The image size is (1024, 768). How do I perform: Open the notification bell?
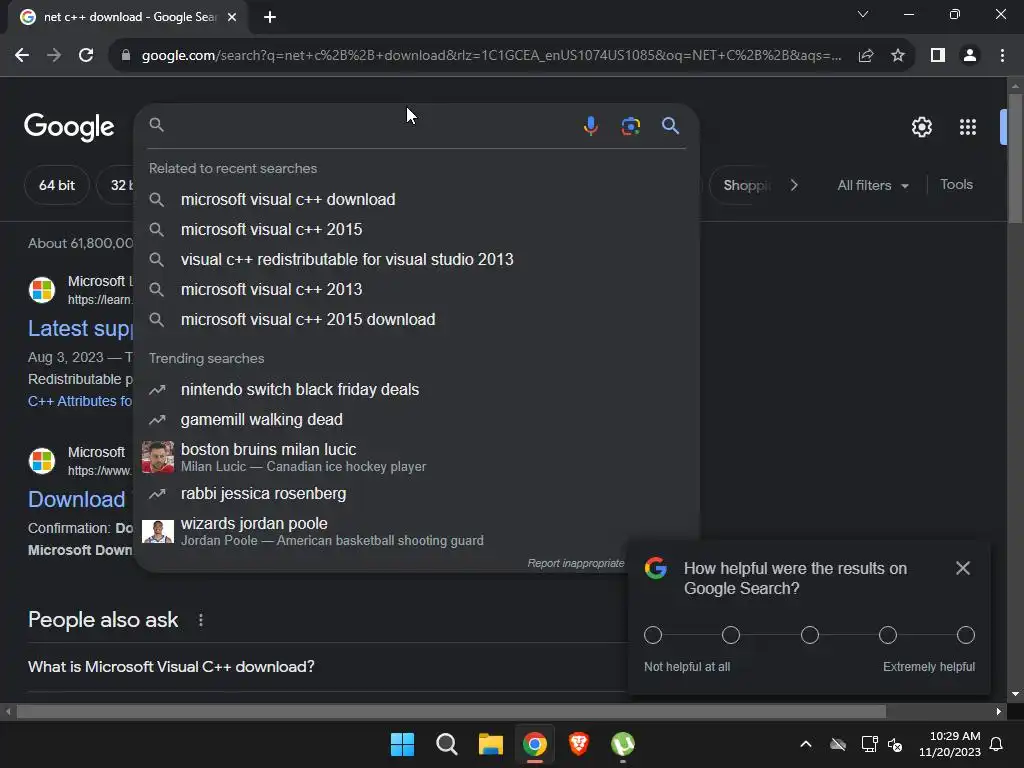[x=997, y=744]
